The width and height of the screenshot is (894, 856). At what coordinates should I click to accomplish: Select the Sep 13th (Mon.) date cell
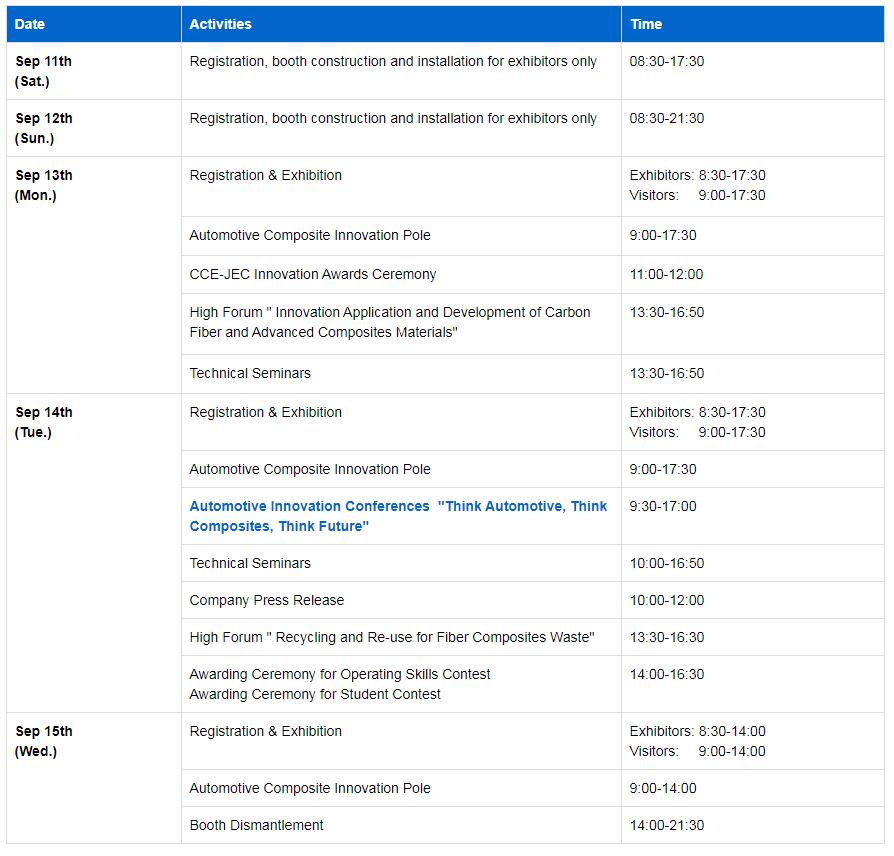coord(44,185)
